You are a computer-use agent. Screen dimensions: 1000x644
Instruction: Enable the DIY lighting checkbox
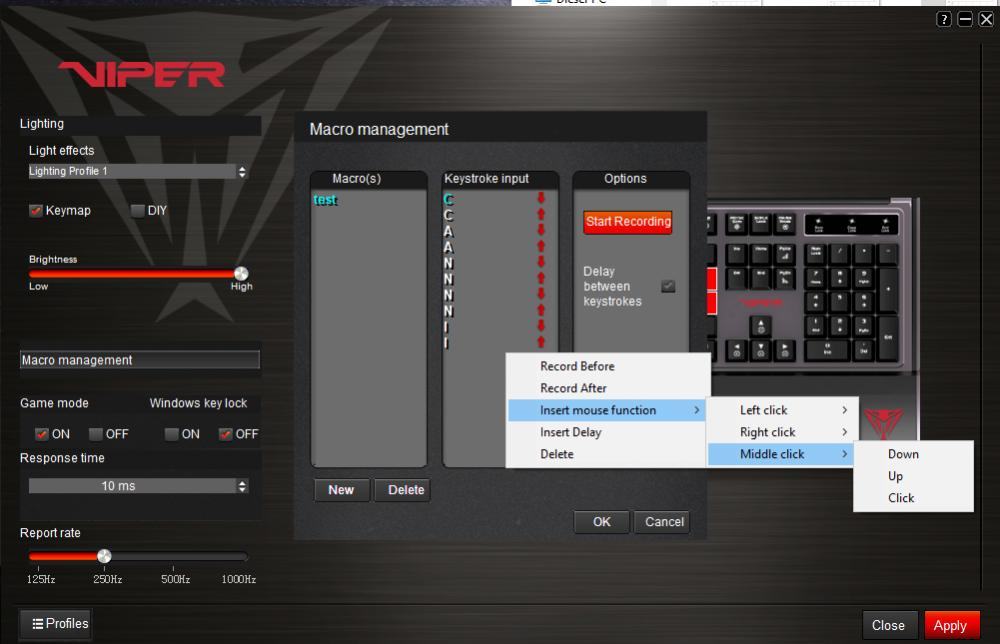(x=137, y=210)
